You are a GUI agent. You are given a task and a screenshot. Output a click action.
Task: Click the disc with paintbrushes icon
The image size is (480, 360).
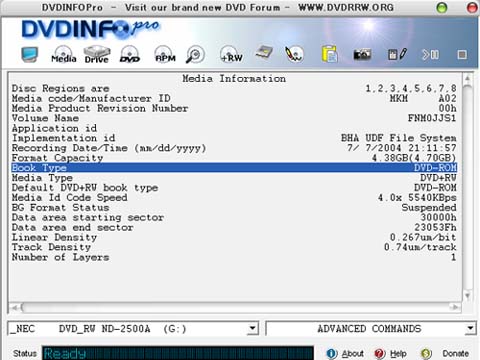(294, 54)
